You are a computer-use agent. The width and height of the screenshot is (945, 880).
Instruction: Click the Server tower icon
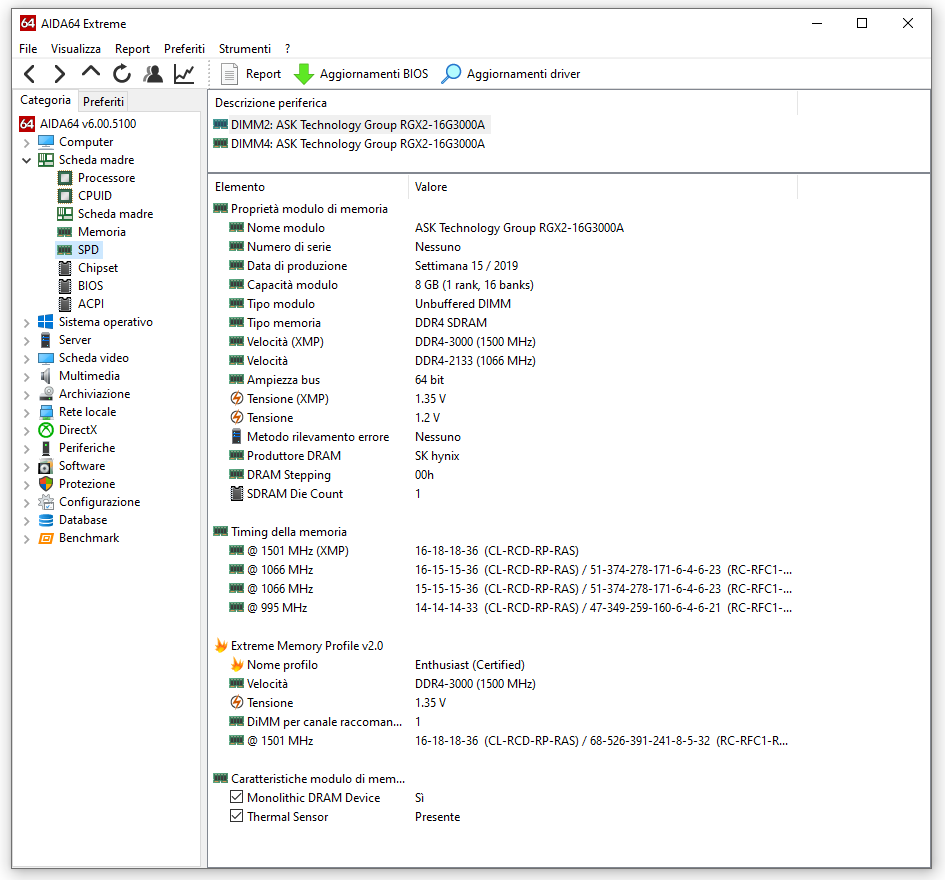tap(46, 340)
